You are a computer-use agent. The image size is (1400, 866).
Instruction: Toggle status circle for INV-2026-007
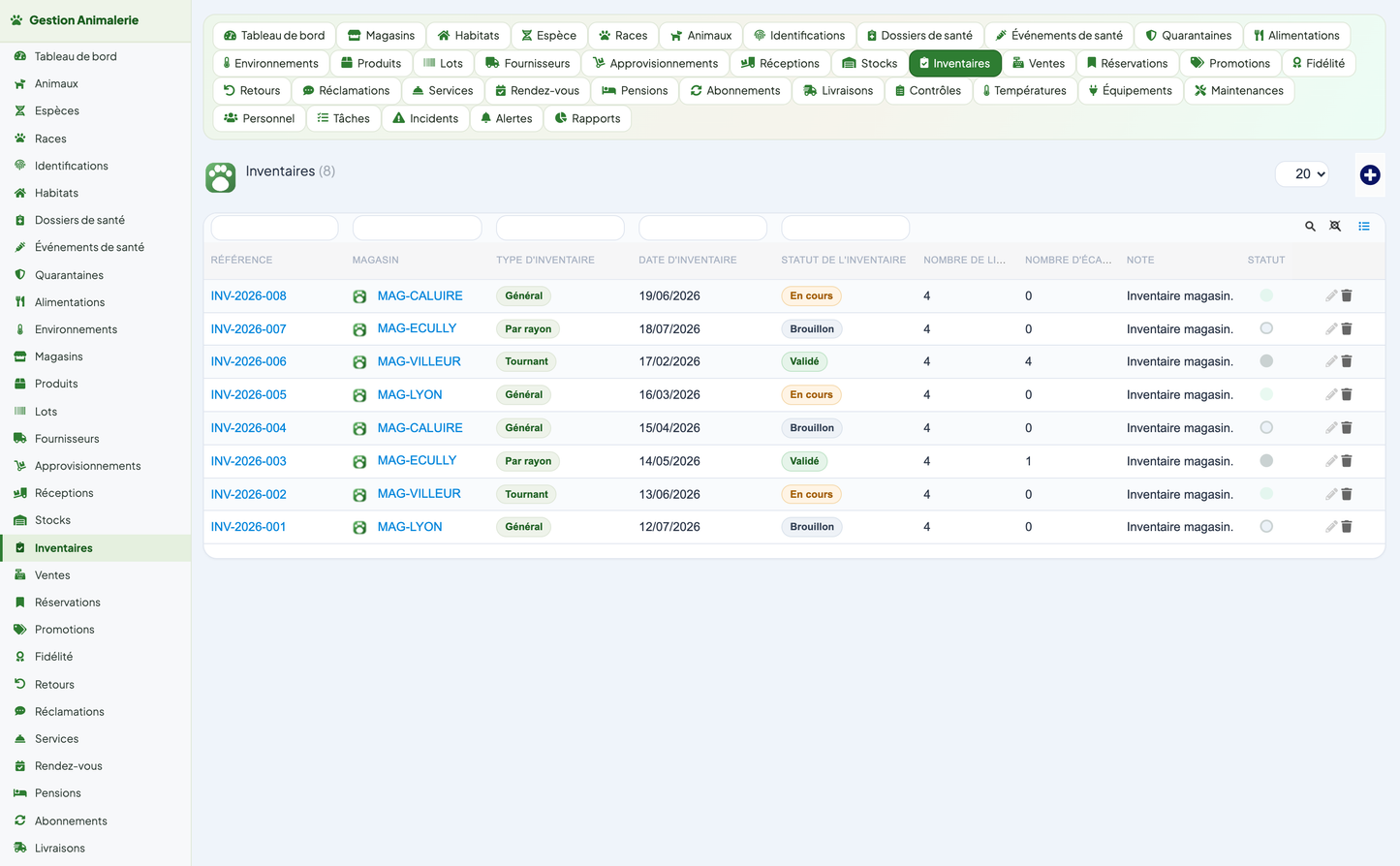click(1266, 328)
